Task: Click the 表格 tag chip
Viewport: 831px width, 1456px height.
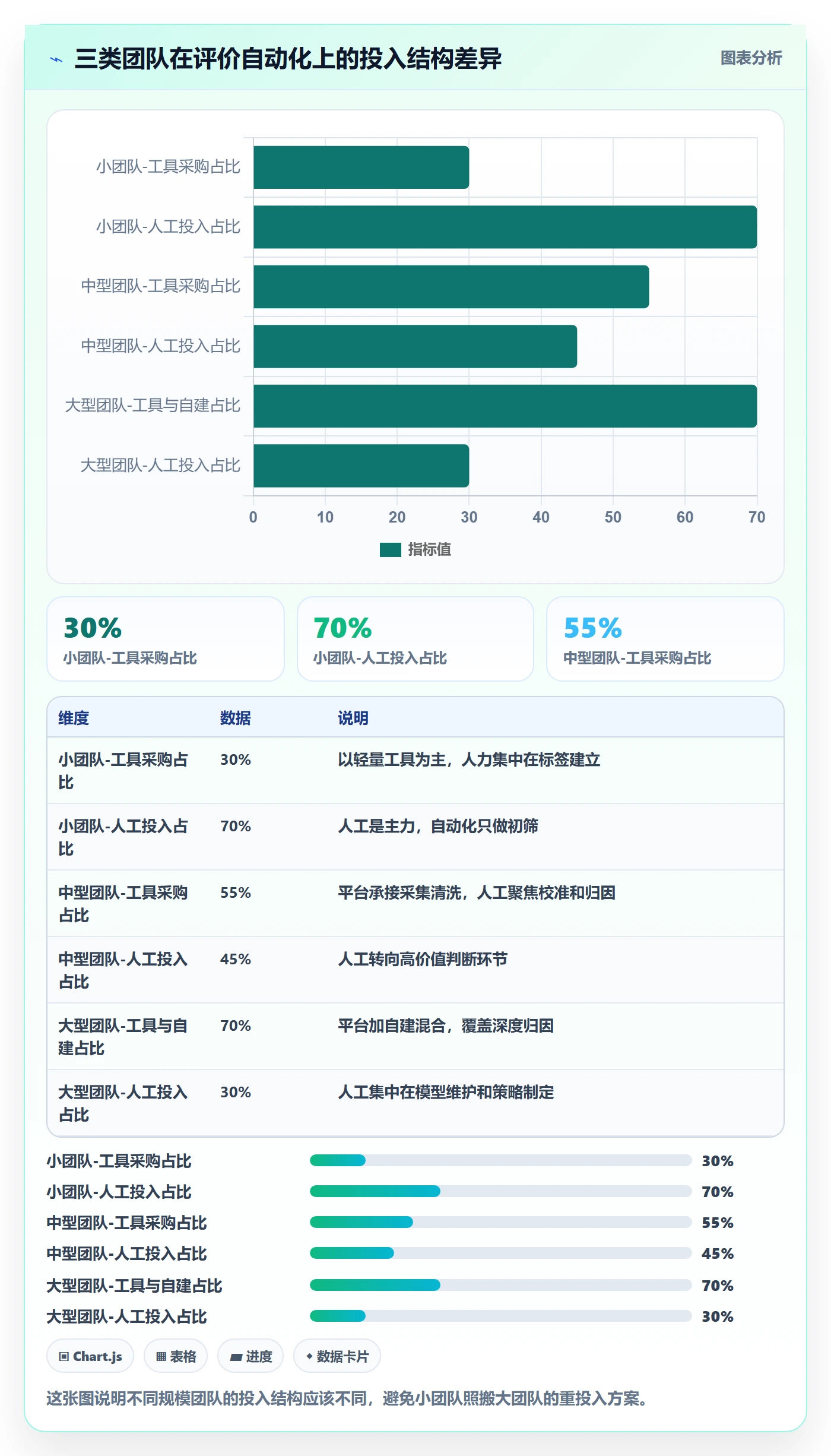Action: [176, 1356]
